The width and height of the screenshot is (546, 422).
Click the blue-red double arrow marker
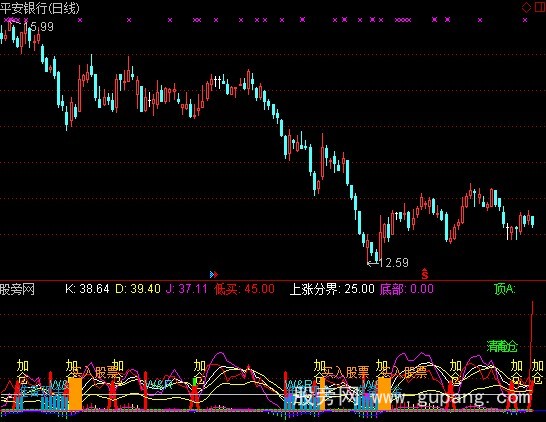[x=214, y=274]
